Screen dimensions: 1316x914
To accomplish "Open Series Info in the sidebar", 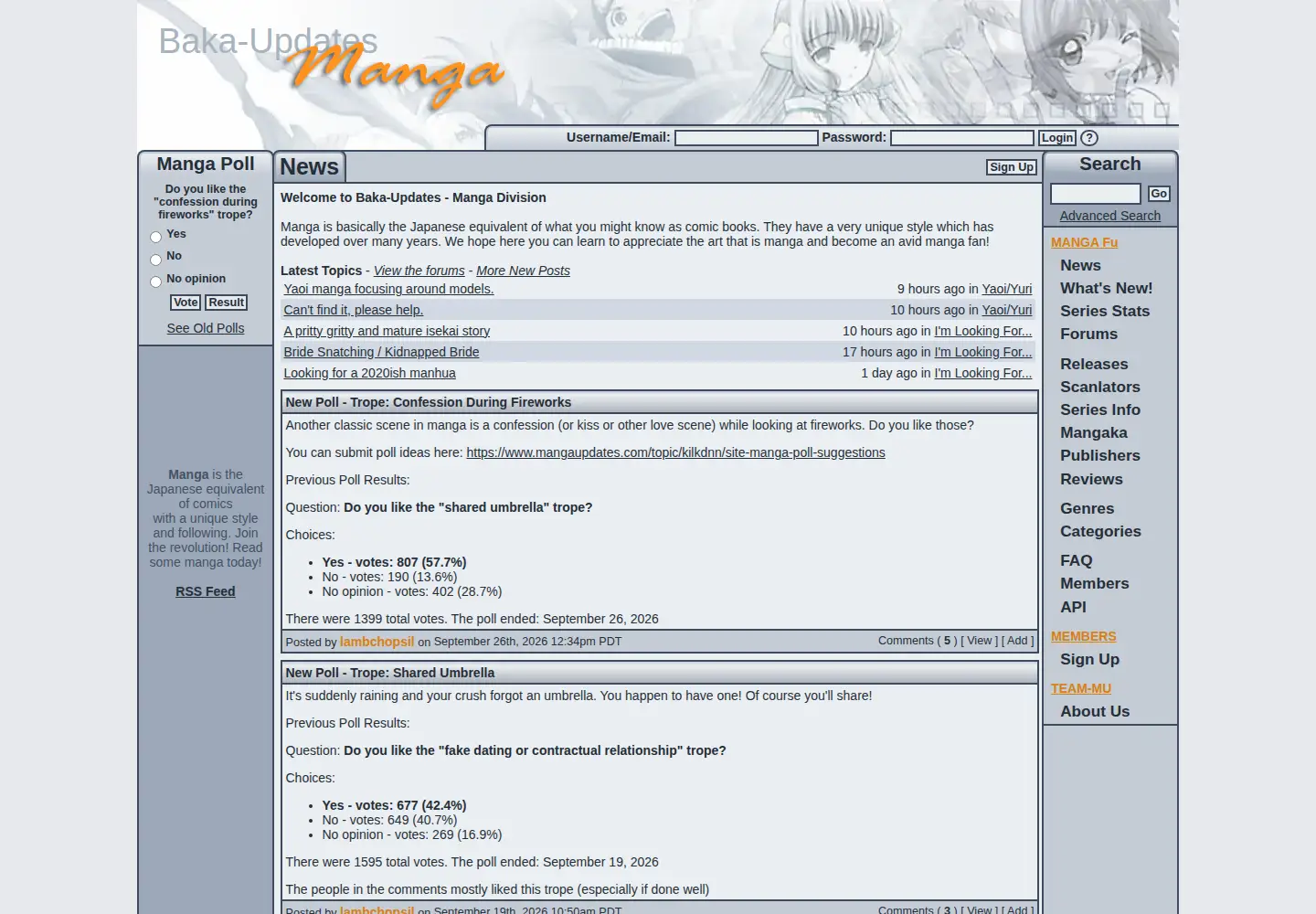I will click(1100, 409).
